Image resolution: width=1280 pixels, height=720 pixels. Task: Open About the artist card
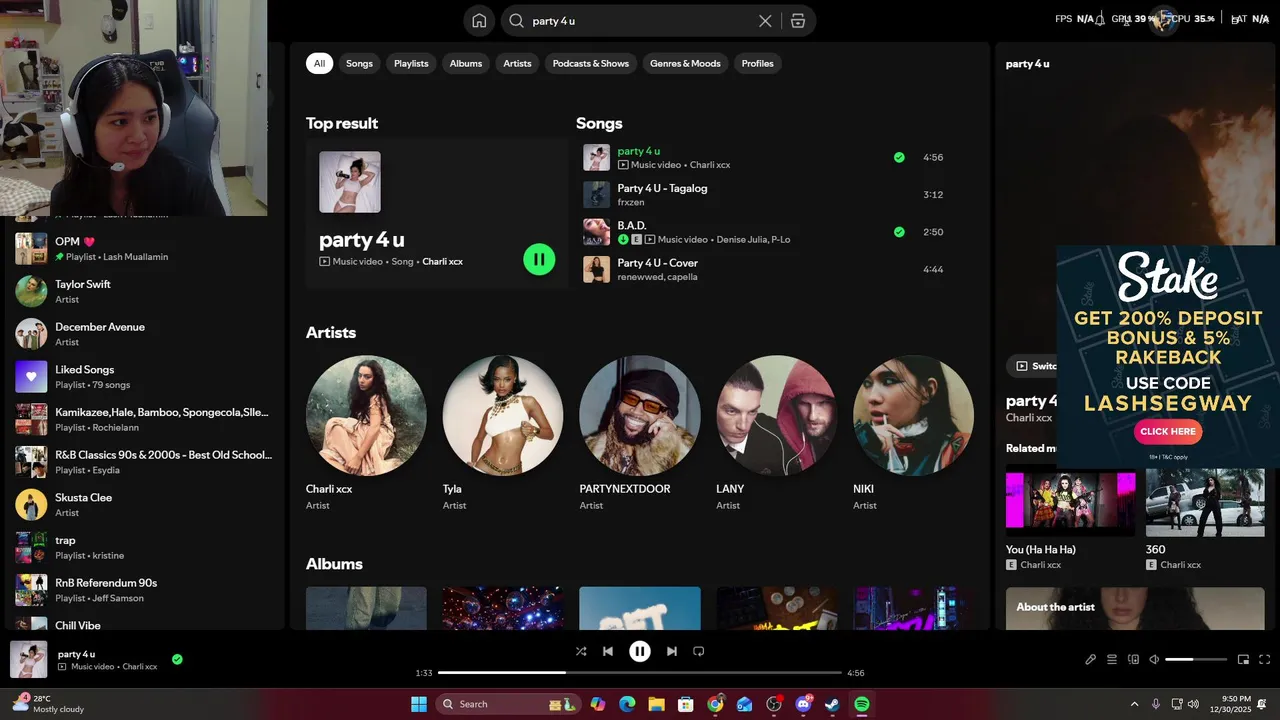coord(1135,608)
